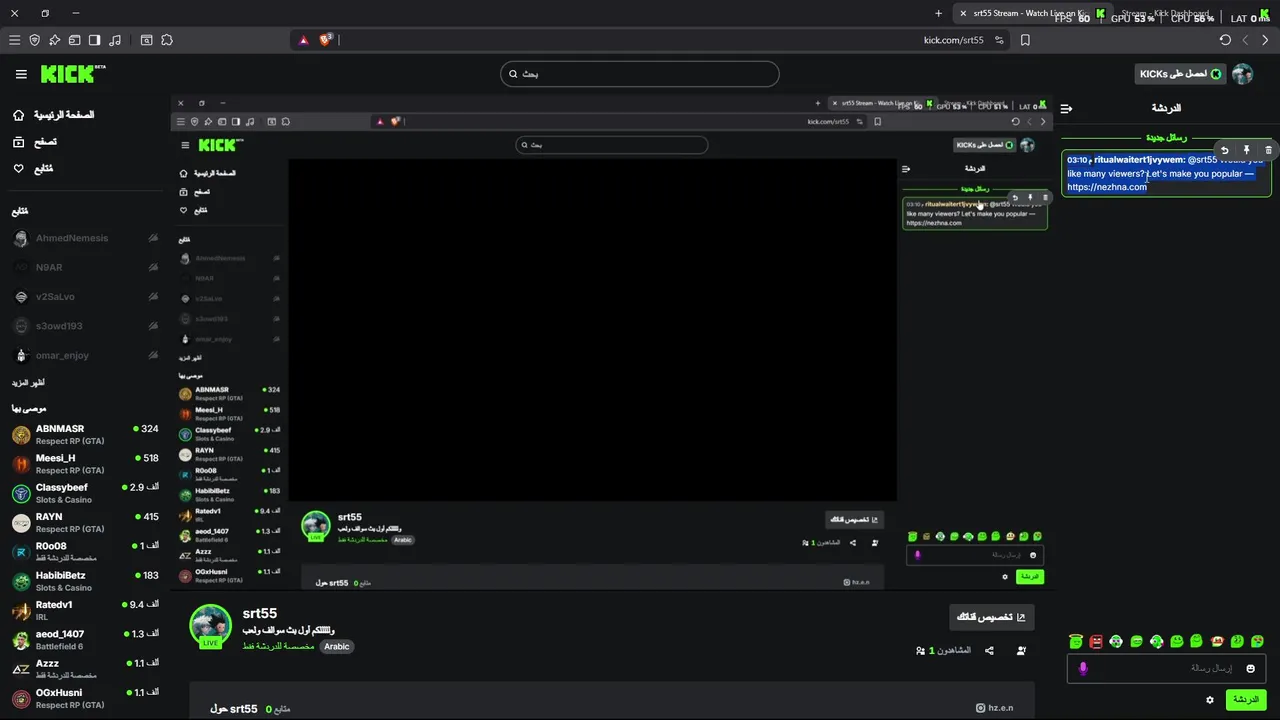1280x720 pixels.
Task: Open the hz.e.n Instagram link
Action: (x=995, y=708)
